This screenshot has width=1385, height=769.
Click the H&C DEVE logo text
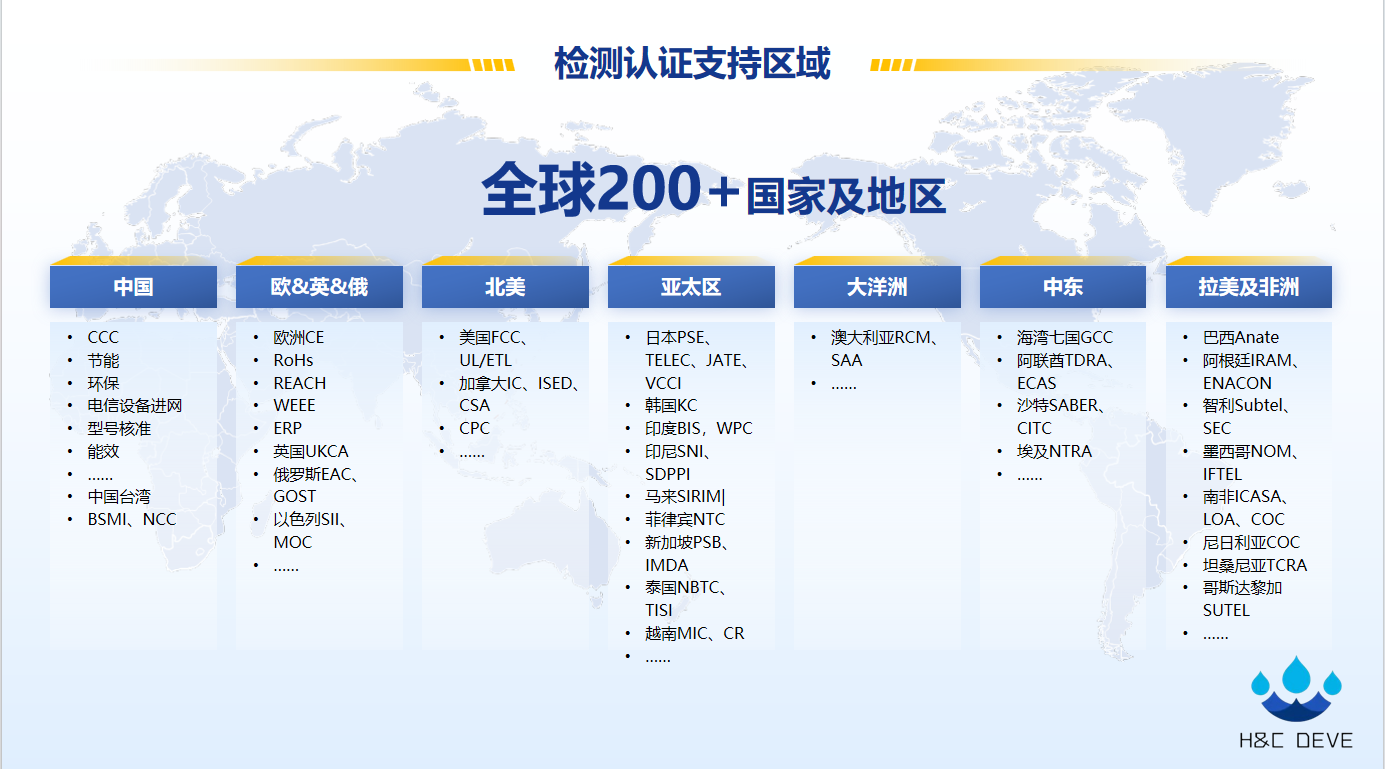point(1296,741)
